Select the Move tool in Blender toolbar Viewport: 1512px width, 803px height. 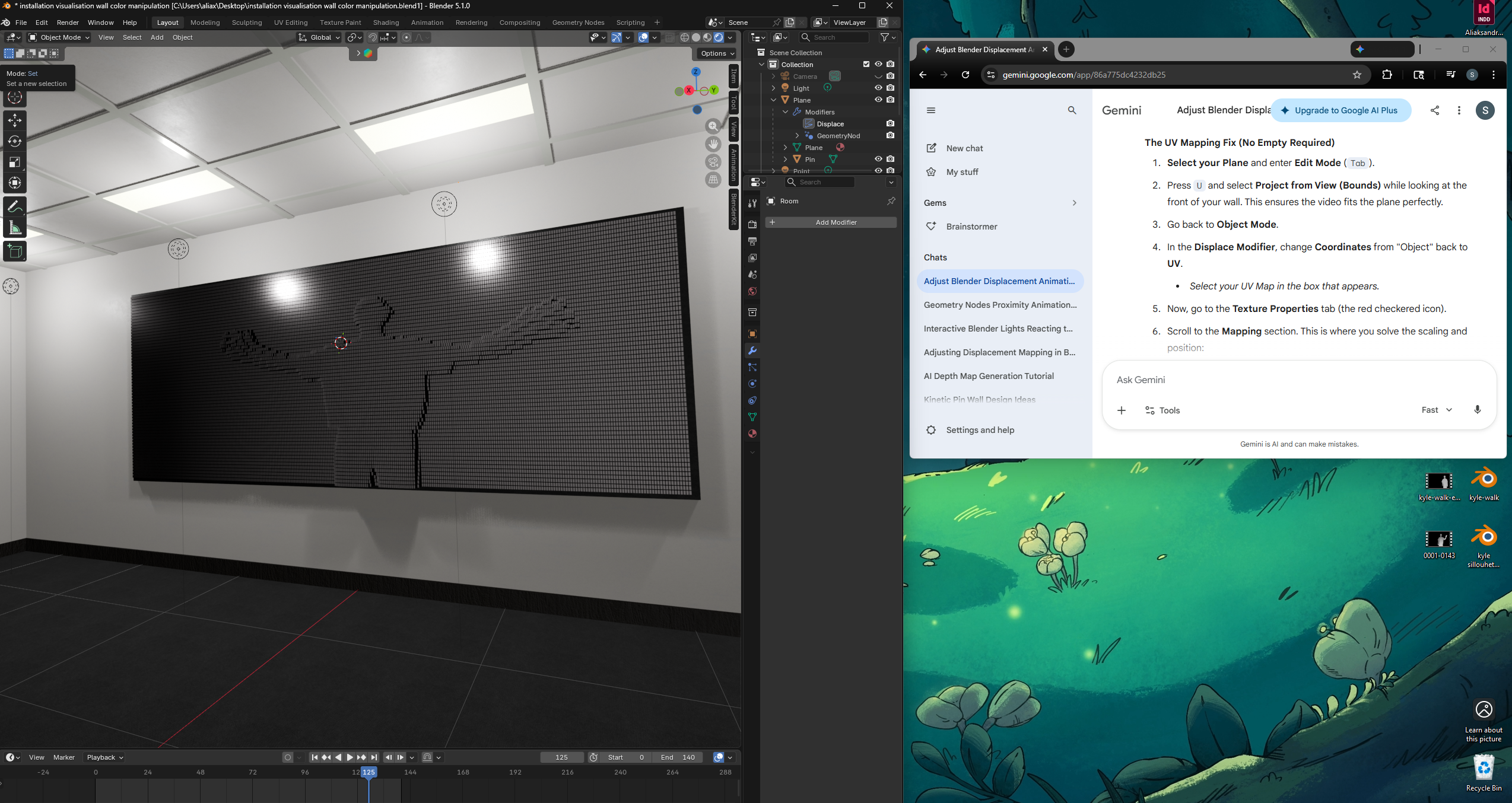click(15, 120)
